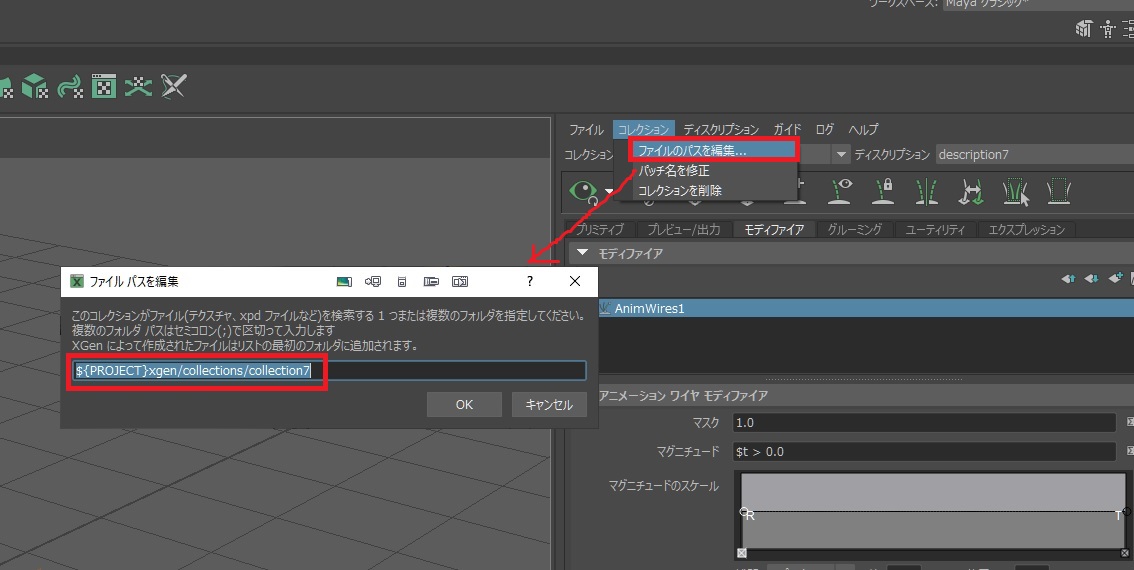The image size is (1134, 570).
Task: Click the landscape image icon in dialog title bar
Action: click(344, 281)
